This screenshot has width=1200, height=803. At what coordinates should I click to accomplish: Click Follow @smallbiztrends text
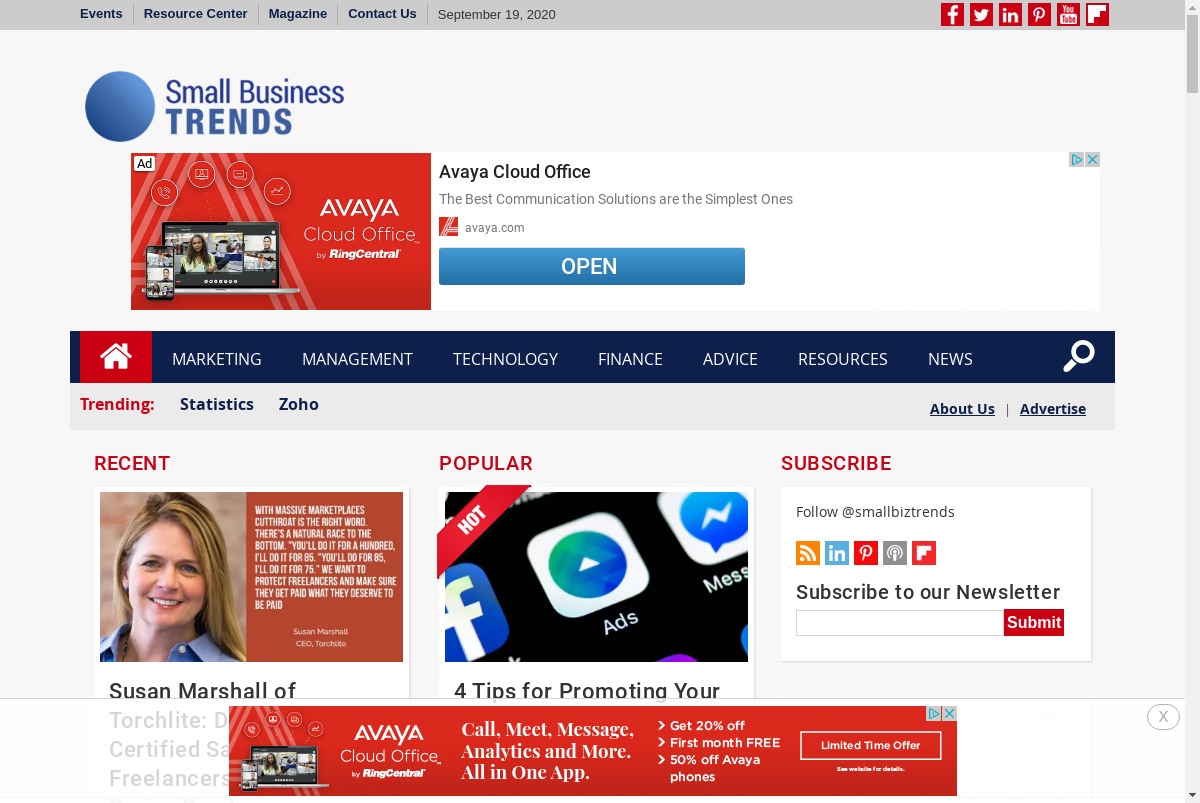pyautogui.click(x=875, y=512)
